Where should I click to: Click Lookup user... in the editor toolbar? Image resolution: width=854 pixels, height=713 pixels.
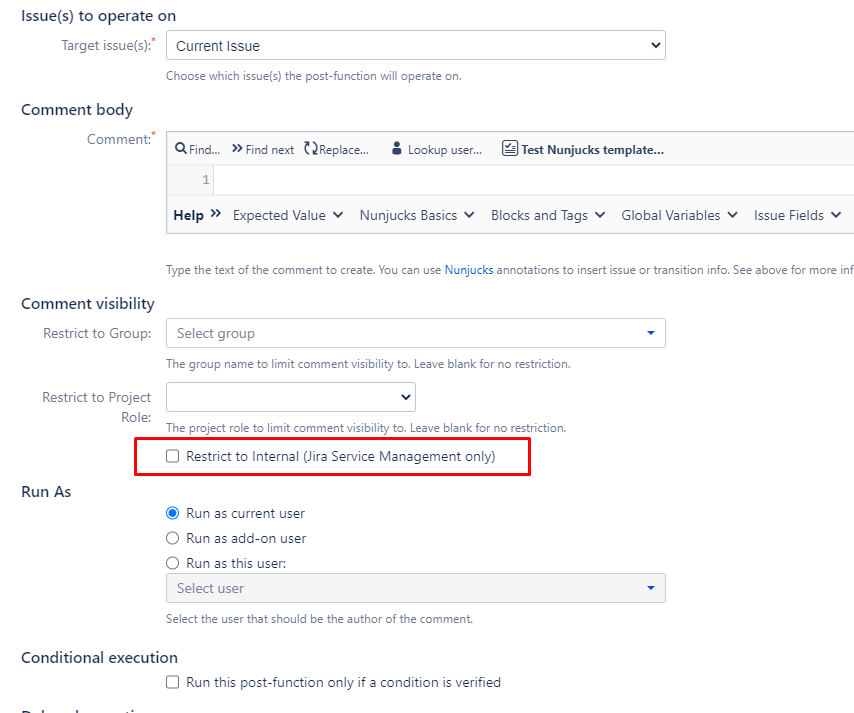445,150
